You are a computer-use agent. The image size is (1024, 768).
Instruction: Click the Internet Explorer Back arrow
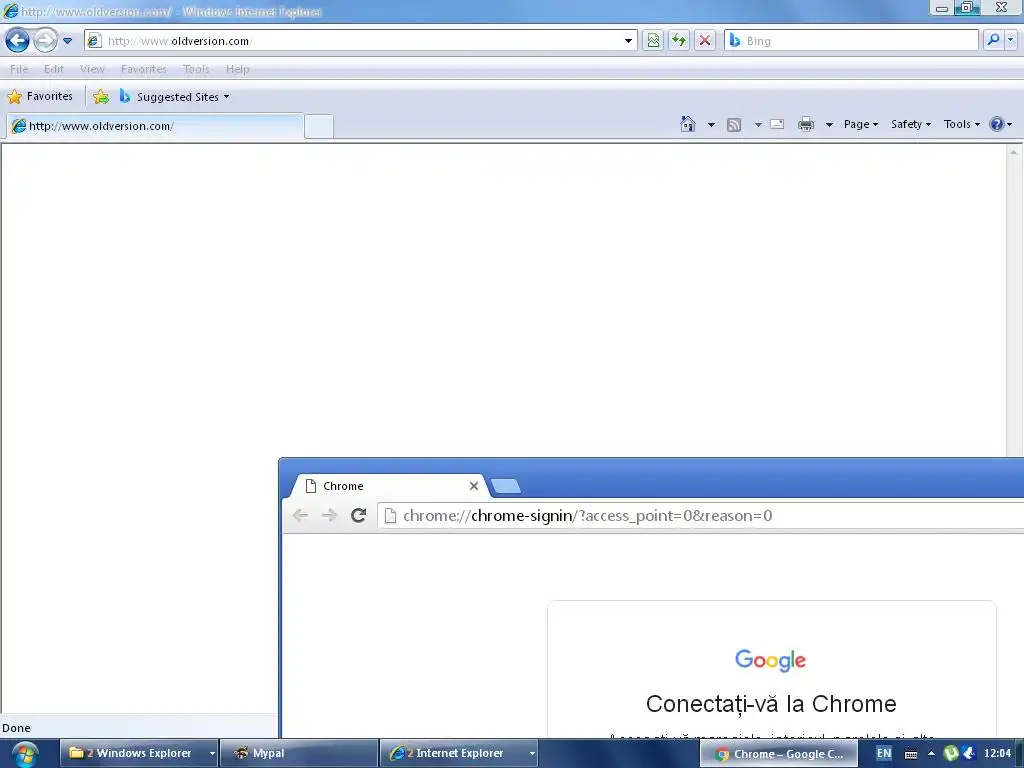(17, 40)
